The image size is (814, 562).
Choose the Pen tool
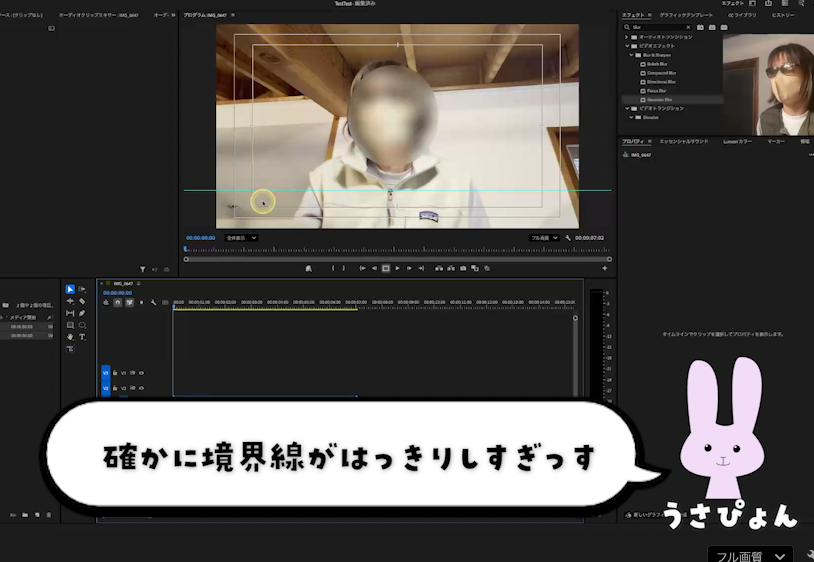(x=82, y=313)
